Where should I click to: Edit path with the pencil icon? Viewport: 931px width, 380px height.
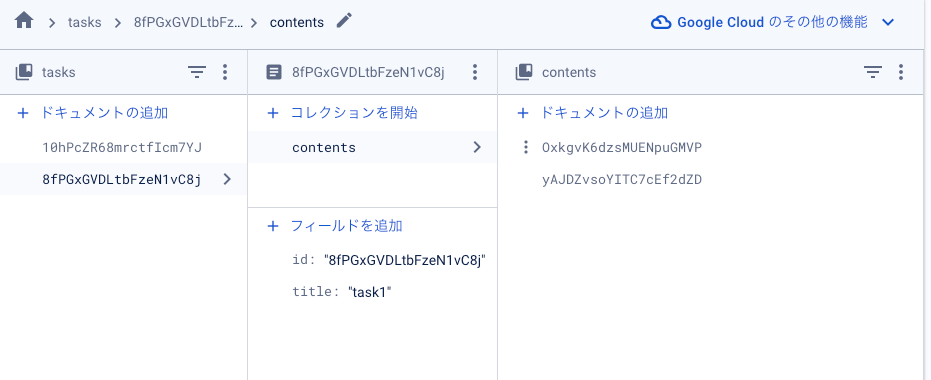pyautogui.click(x=344, y=21)
